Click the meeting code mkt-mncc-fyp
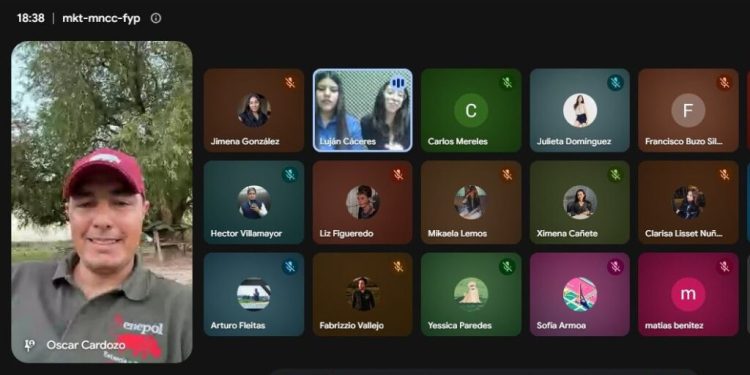Viewport: 750px width, 375px height. click(101, 18)
